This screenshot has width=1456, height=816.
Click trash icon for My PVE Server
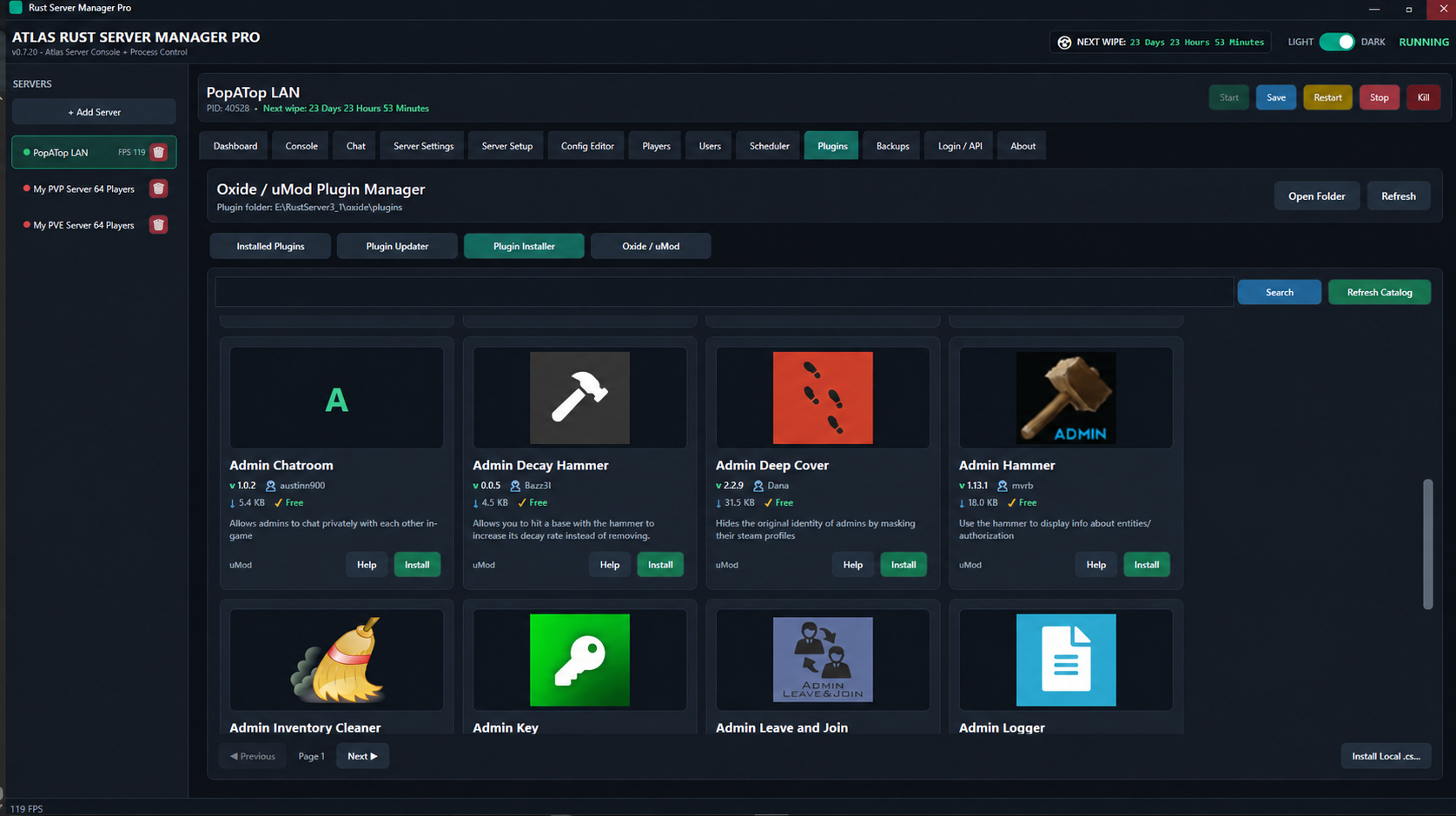[x=158, y=225]
